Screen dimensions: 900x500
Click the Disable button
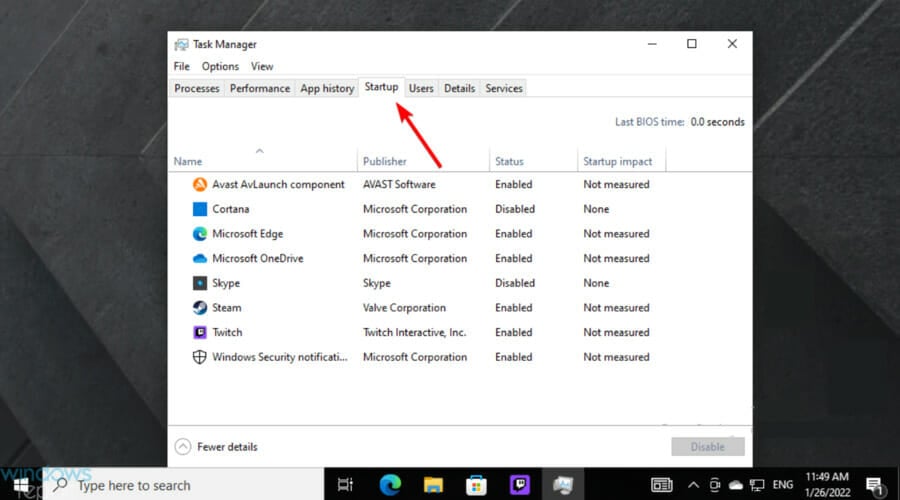(708, 447)
